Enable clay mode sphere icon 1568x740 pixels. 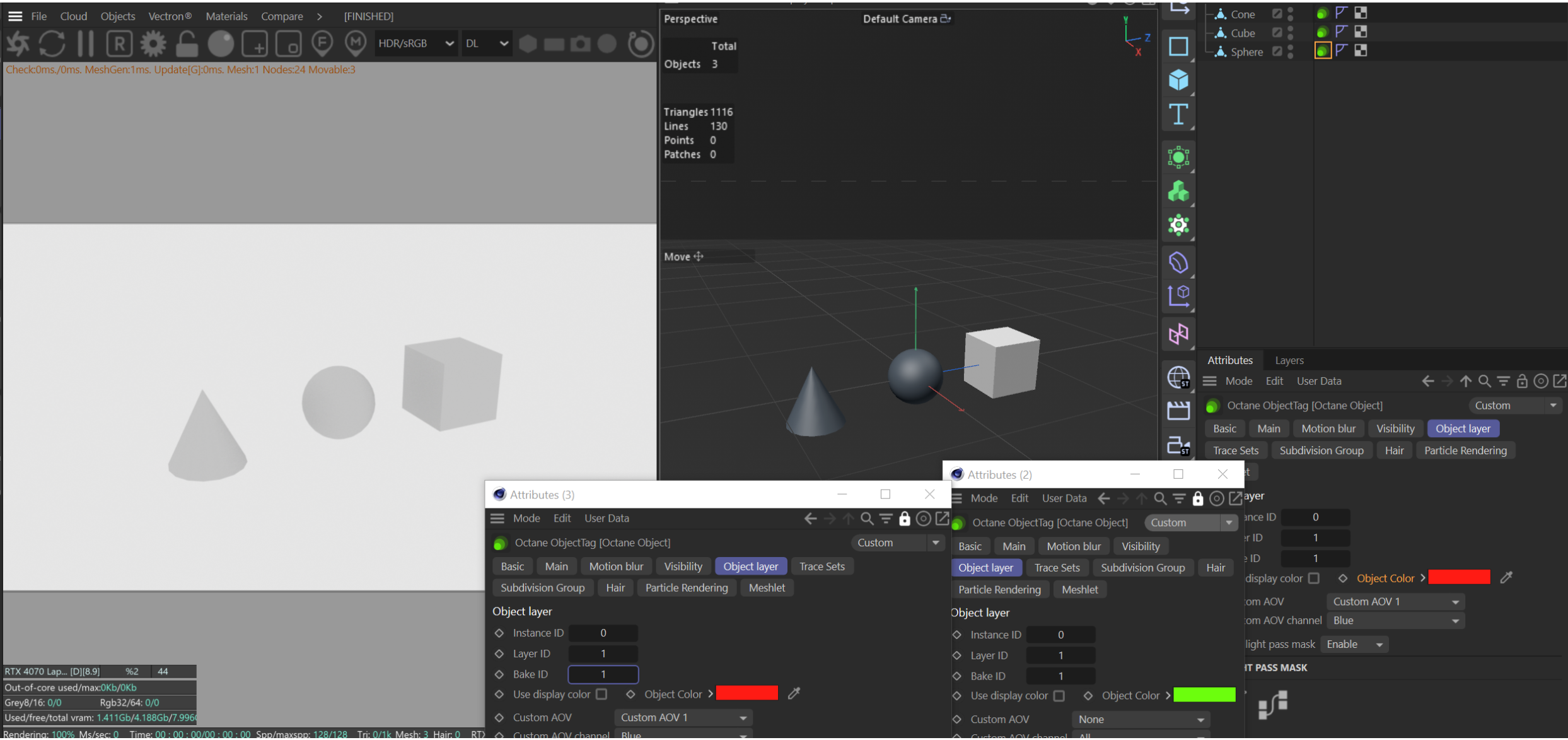click(221, 44)
